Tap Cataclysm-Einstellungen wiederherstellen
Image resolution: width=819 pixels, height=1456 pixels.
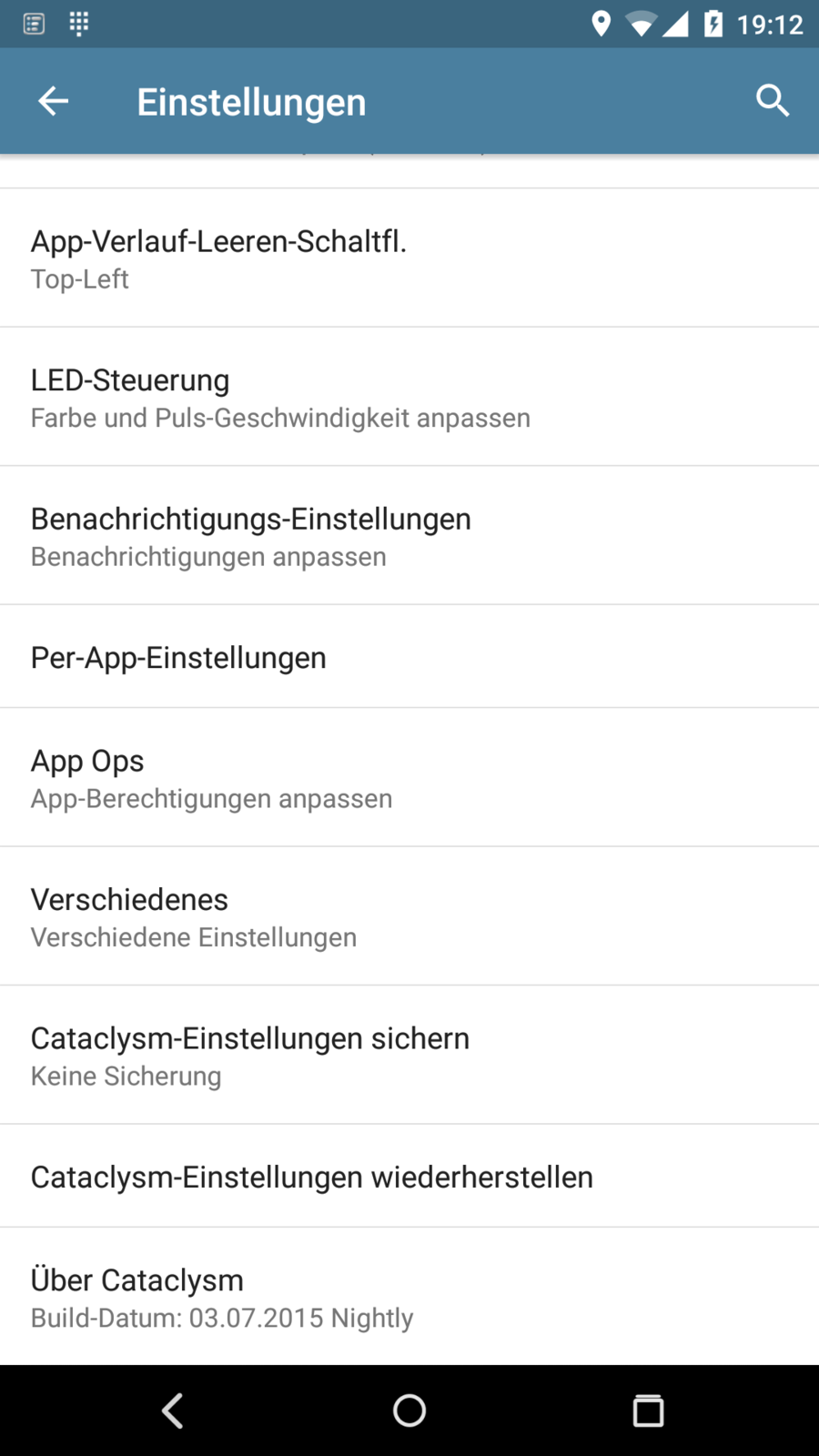point(409,1177)
